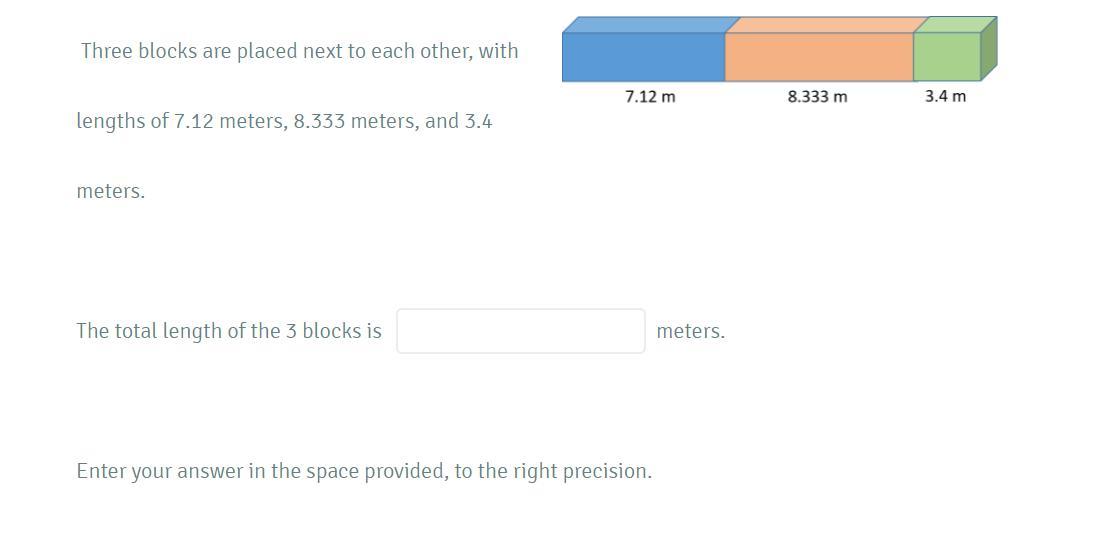The image size is (1110, 543).
Task: Click the top face of the green block
Action: [x=956, y=25]
